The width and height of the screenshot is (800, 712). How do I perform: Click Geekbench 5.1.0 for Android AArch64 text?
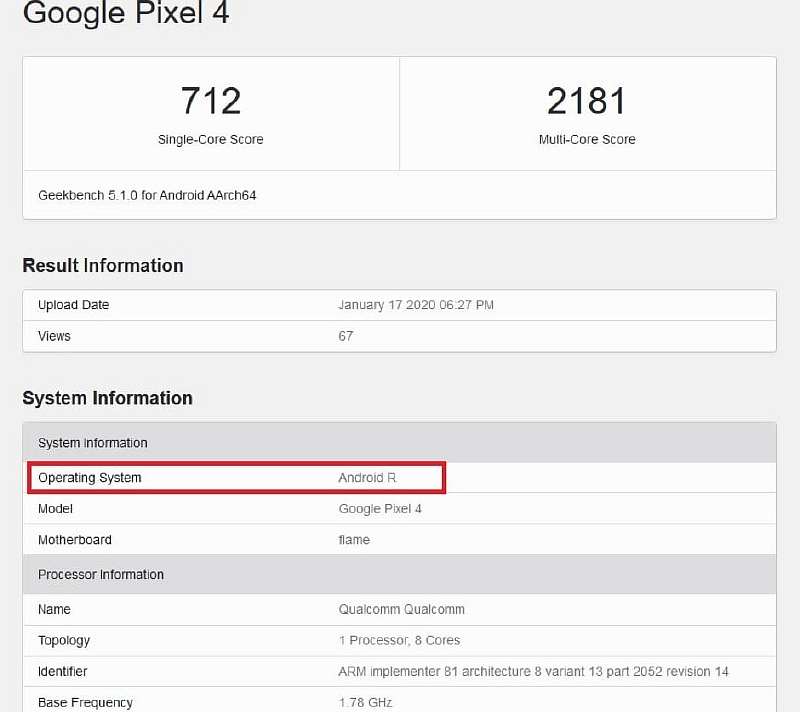click(x=147, y=196)
